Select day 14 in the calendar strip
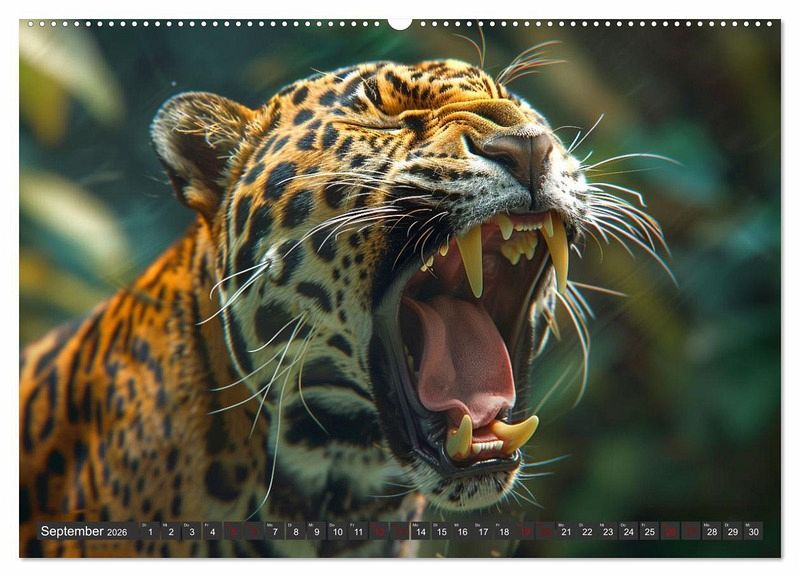This screenshot has height=577, width=800. [x=420, y=532]
